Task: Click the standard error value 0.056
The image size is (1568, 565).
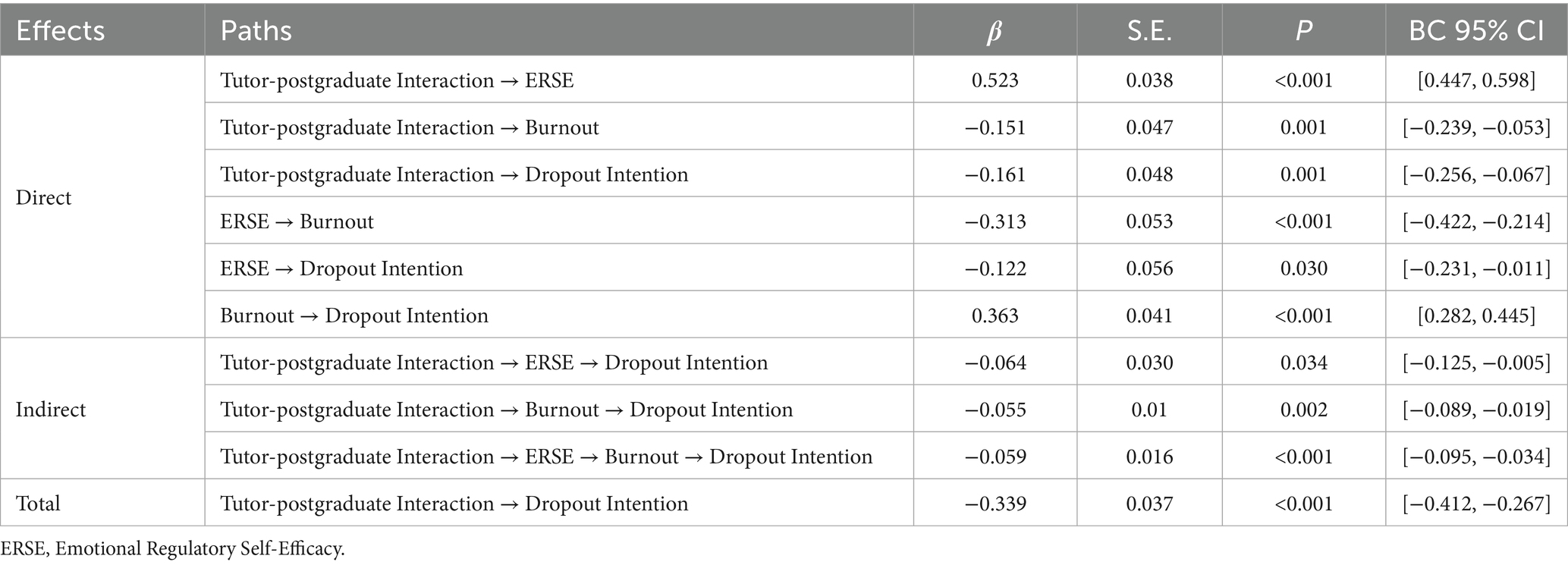Action: coord(1149,268)
